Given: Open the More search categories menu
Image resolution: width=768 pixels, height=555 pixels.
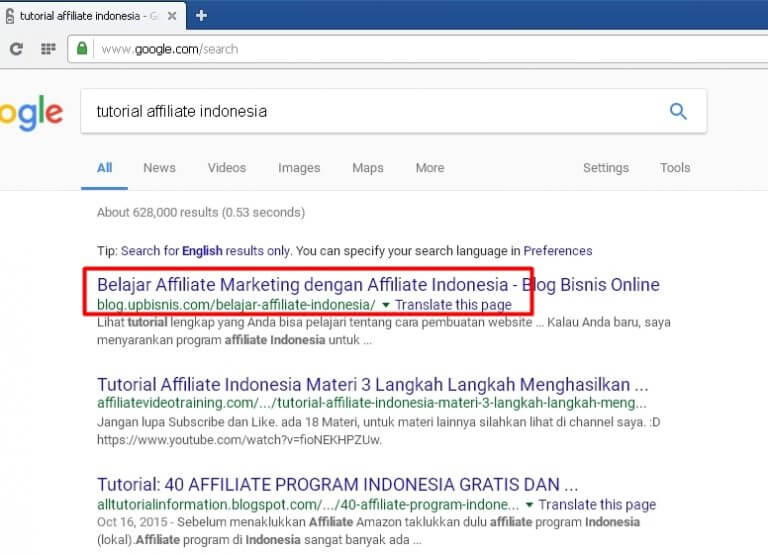Looking at the screenshot, I should [430, 168].
